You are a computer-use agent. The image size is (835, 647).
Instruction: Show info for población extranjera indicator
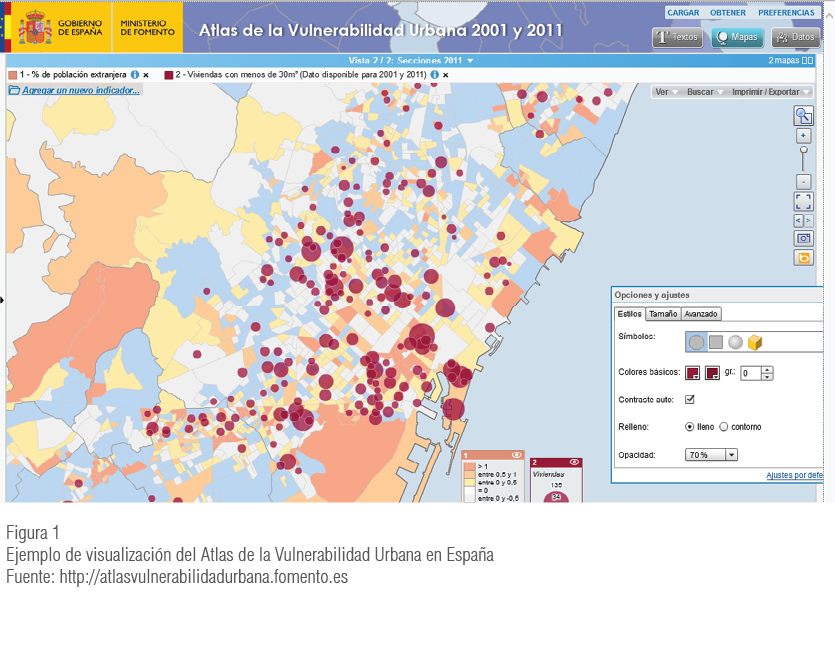click(134, 75)
